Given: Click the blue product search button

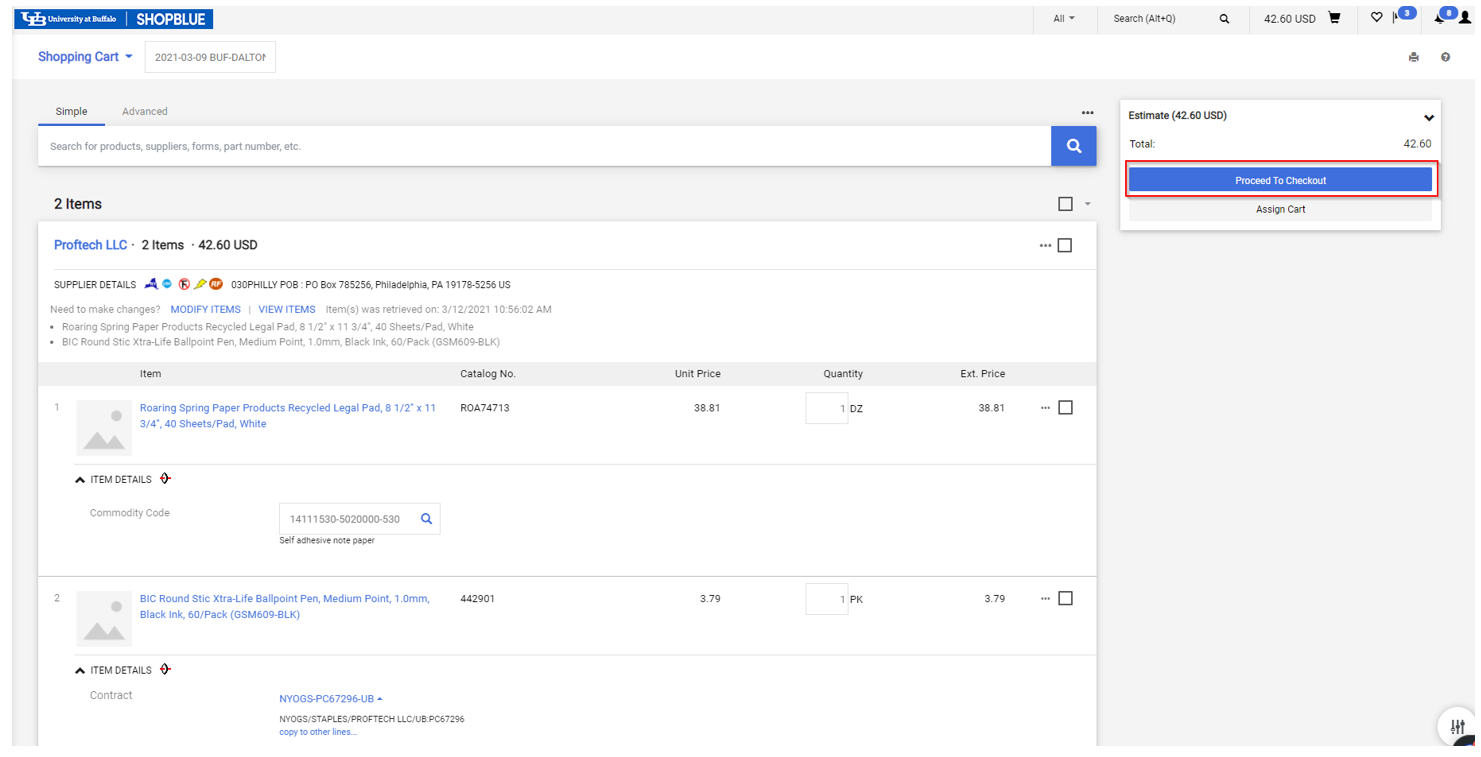Looking at the screenshot, I should 1073,146.
